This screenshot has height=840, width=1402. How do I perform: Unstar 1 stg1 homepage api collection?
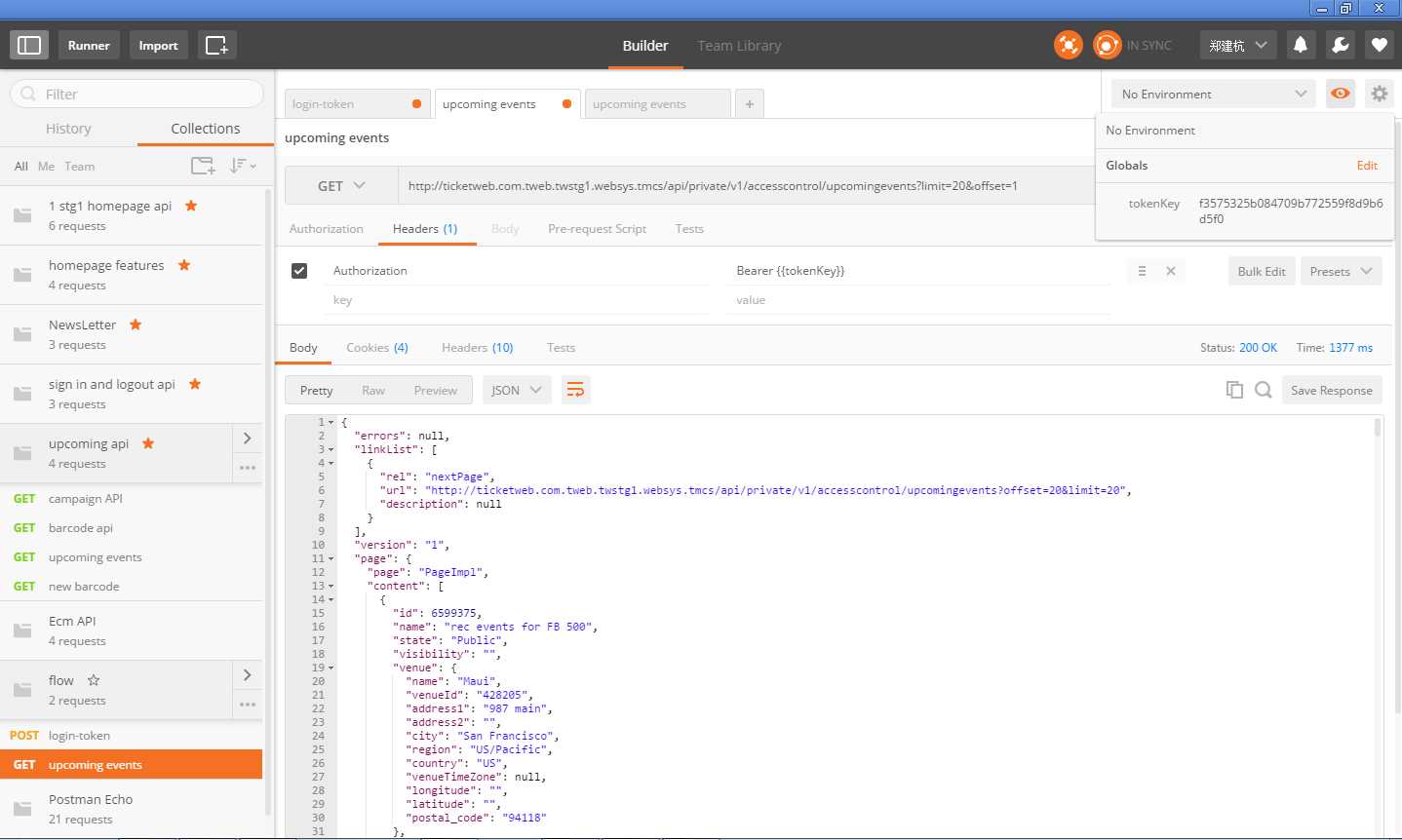[x=191, y=206]
